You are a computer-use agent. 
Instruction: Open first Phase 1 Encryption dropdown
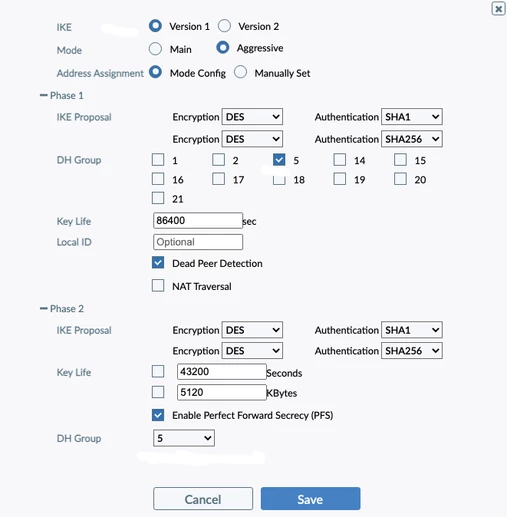point(252,117)
